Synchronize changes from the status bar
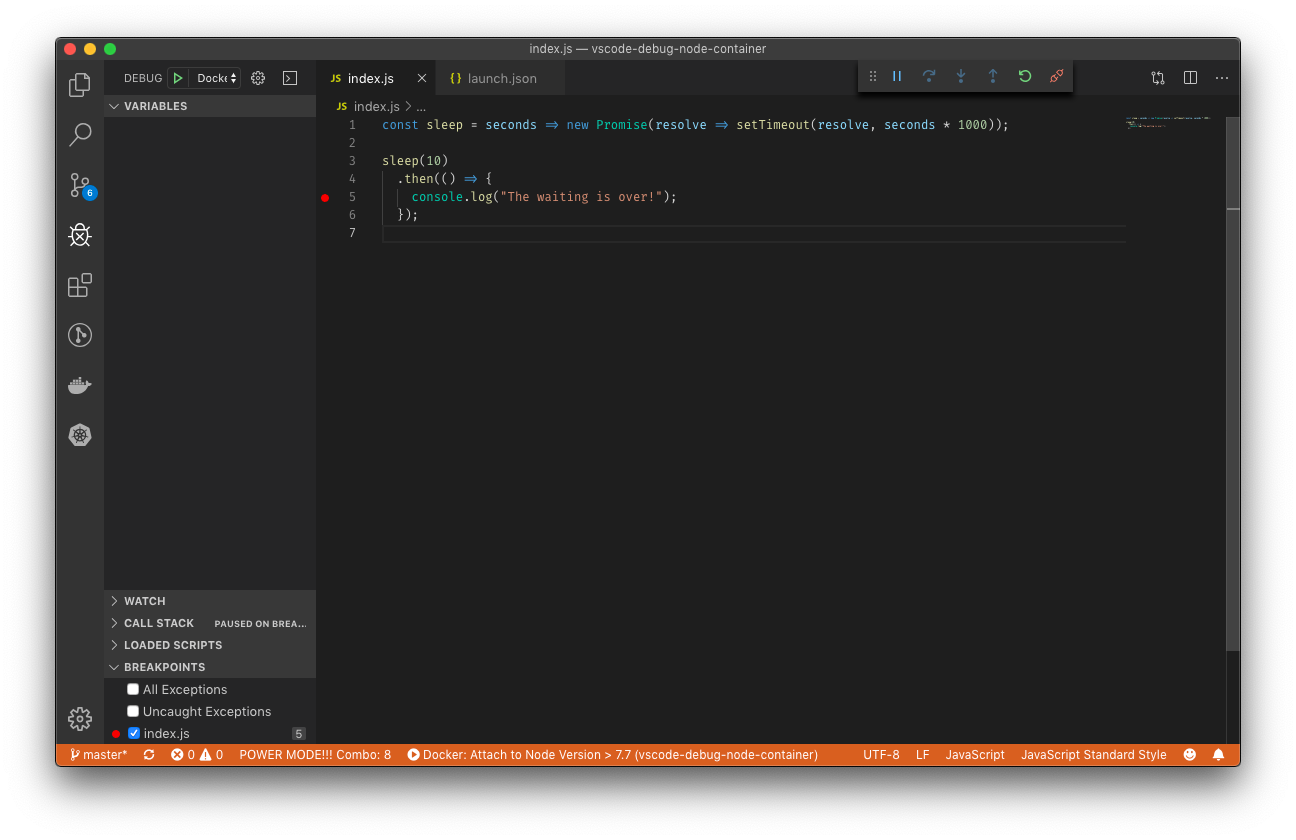Screen dimensions: 1296x840 pyautogui.click(x=149, y=755)
